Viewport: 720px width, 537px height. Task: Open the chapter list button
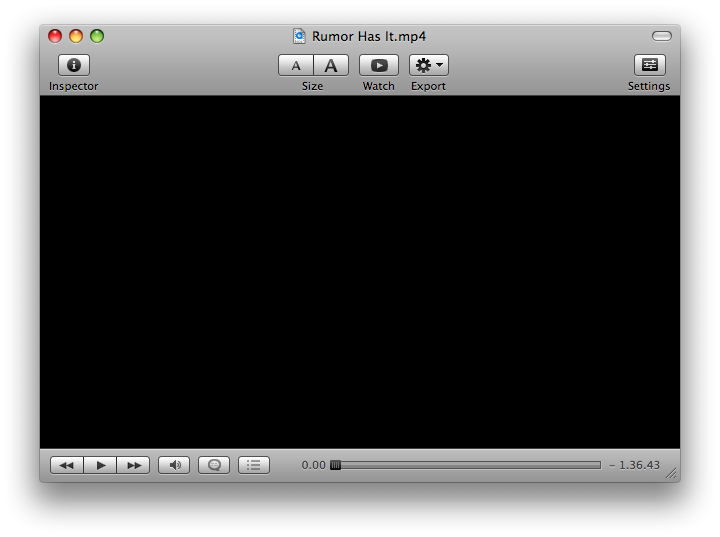tap(254, 465)
